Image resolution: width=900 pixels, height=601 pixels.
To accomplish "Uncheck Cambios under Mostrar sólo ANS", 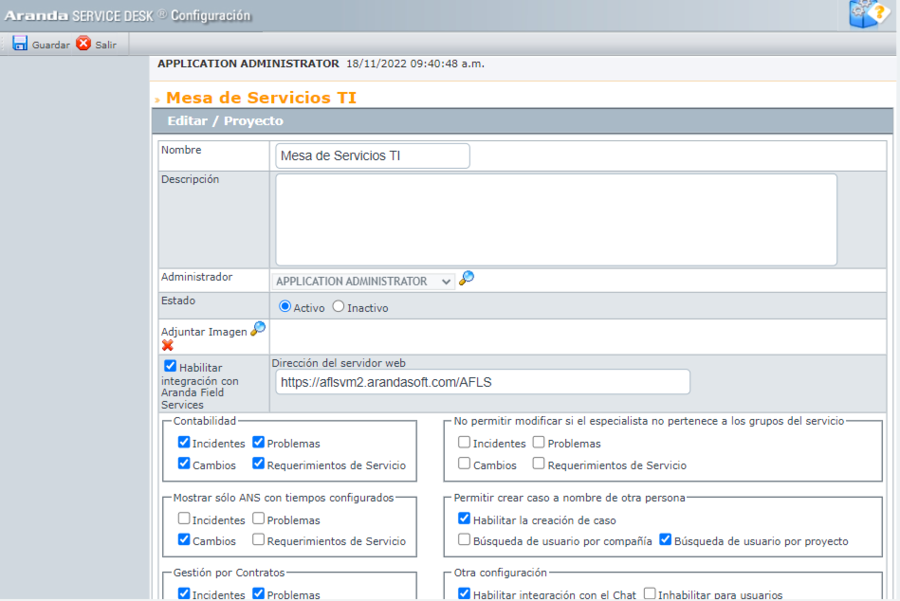I will point(184,539).
